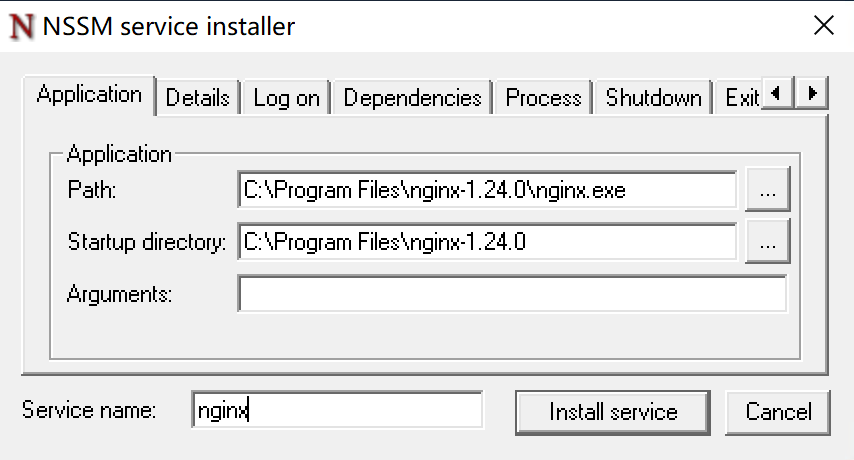Click the Service name field containing nginx
Image resolution: width=854 pixels, height=460 pixels.
coord(337,409)
